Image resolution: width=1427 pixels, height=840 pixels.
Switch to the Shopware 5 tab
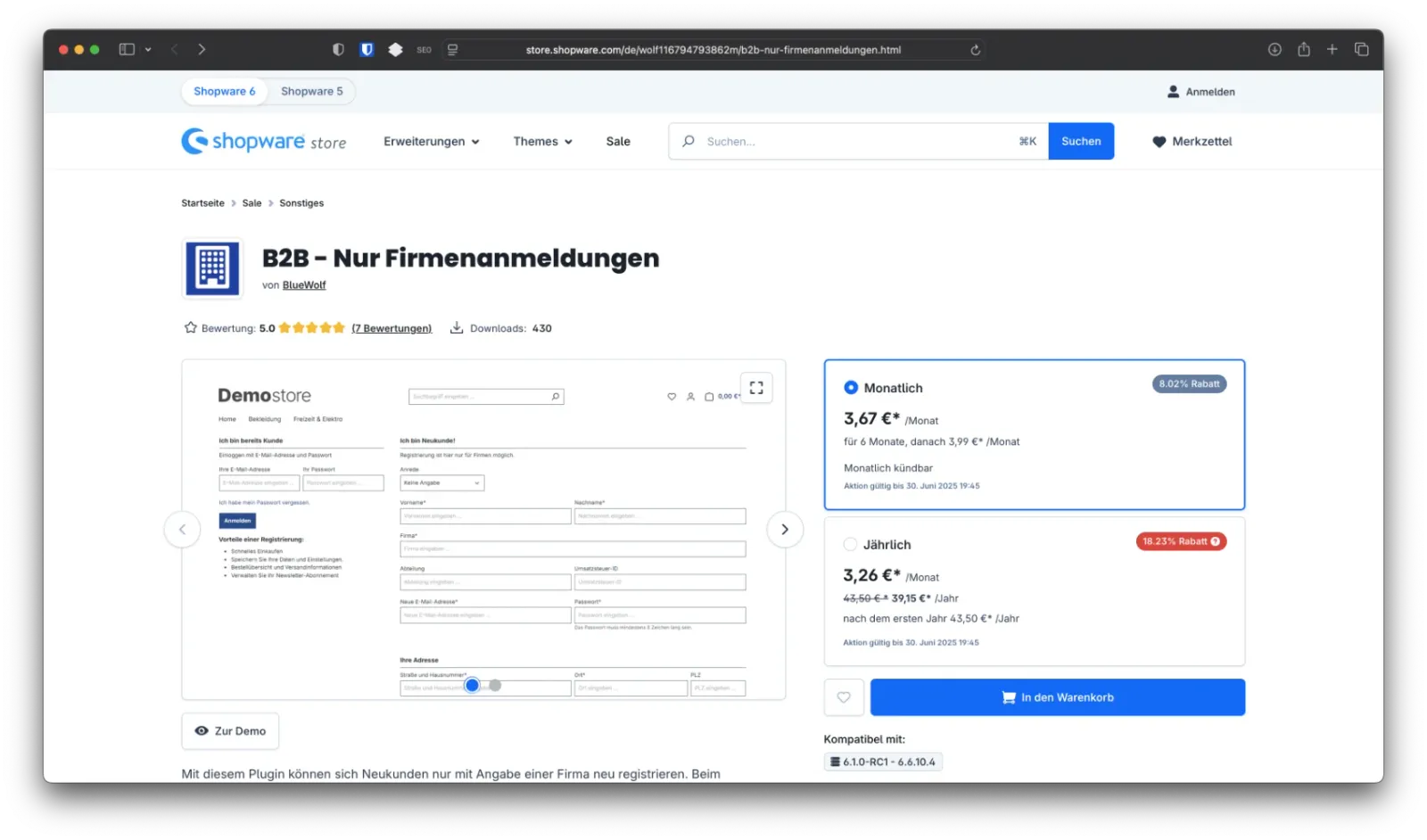click(312, 91)
